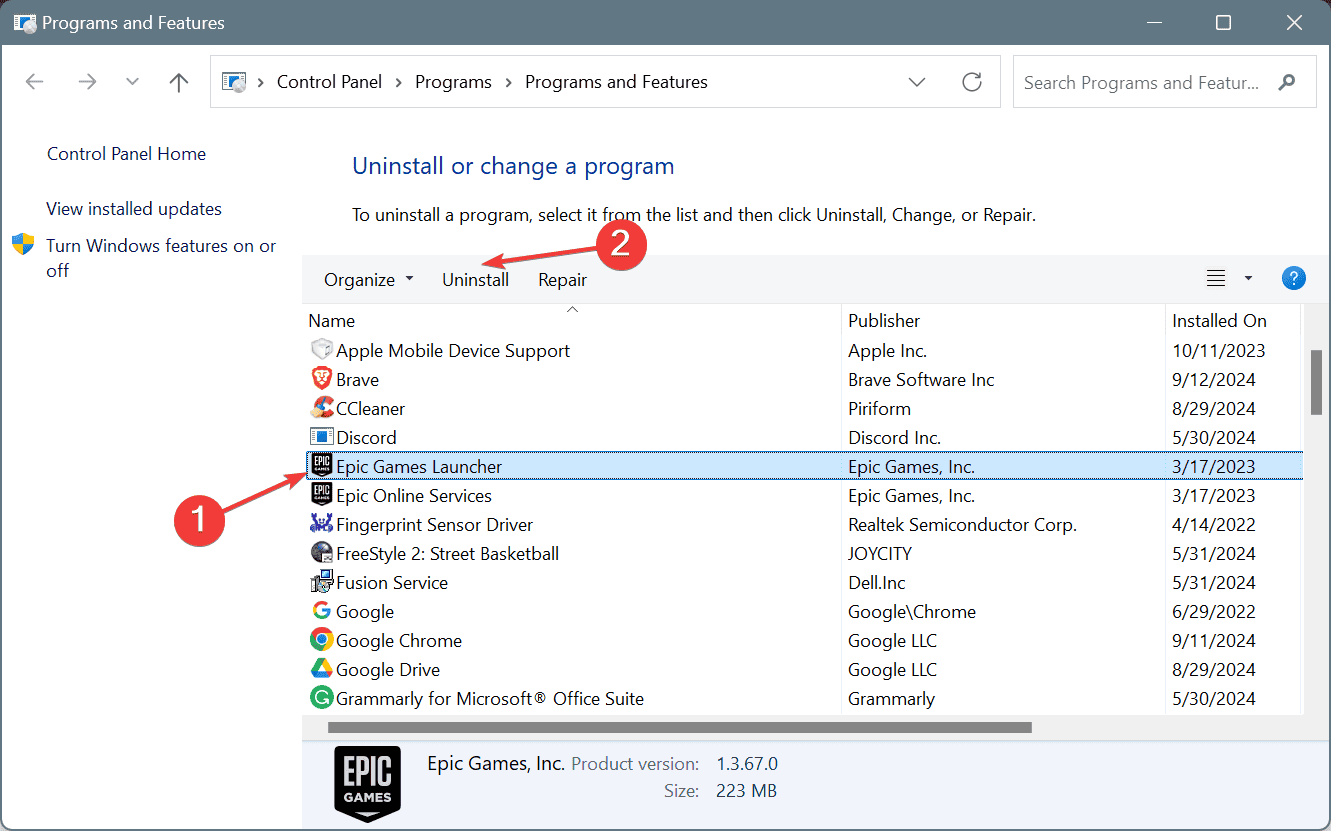Click Programs in the breadcrumb

click(453, 82)
